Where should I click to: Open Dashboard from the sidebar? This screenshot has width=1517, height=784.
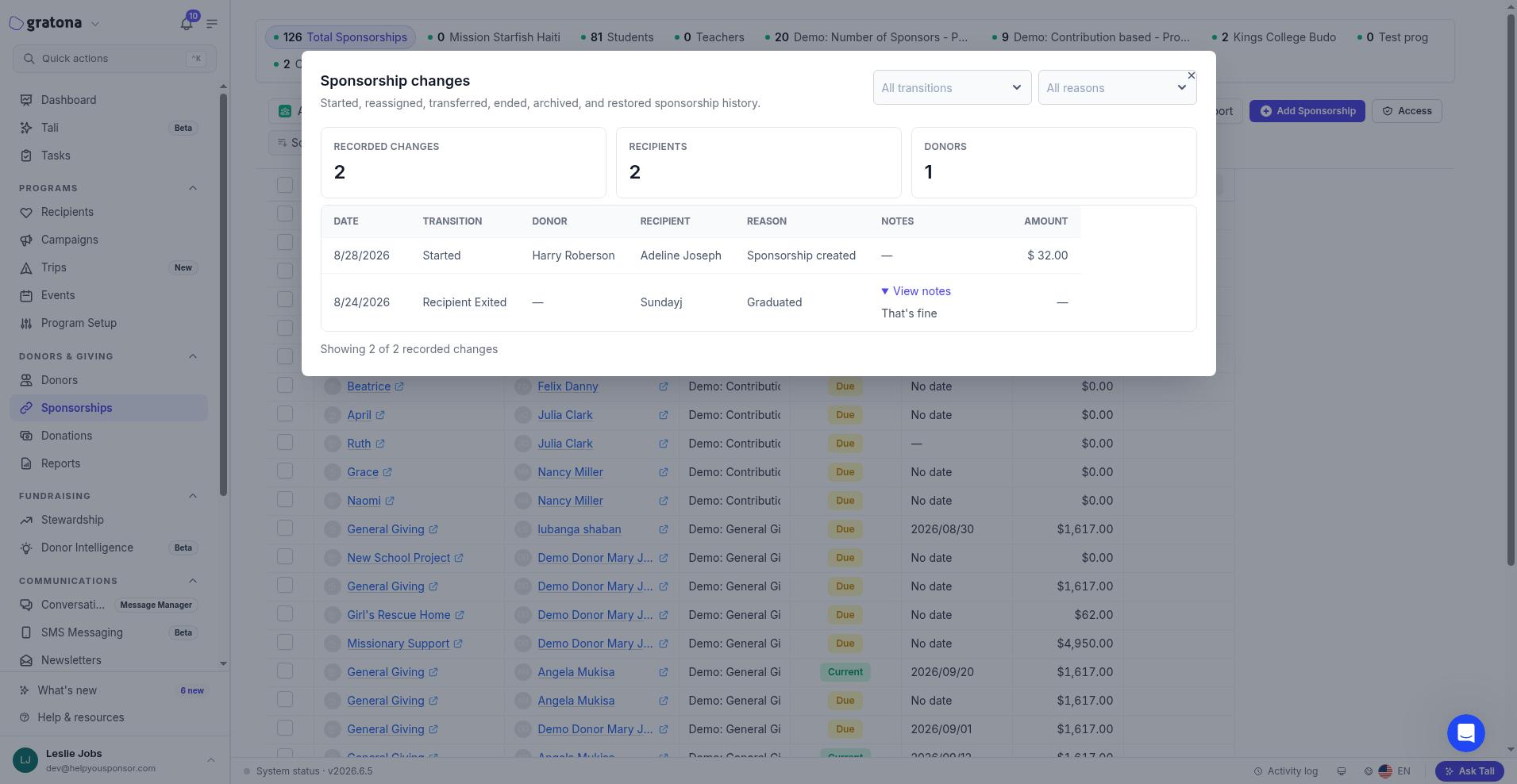click(110, 100)
